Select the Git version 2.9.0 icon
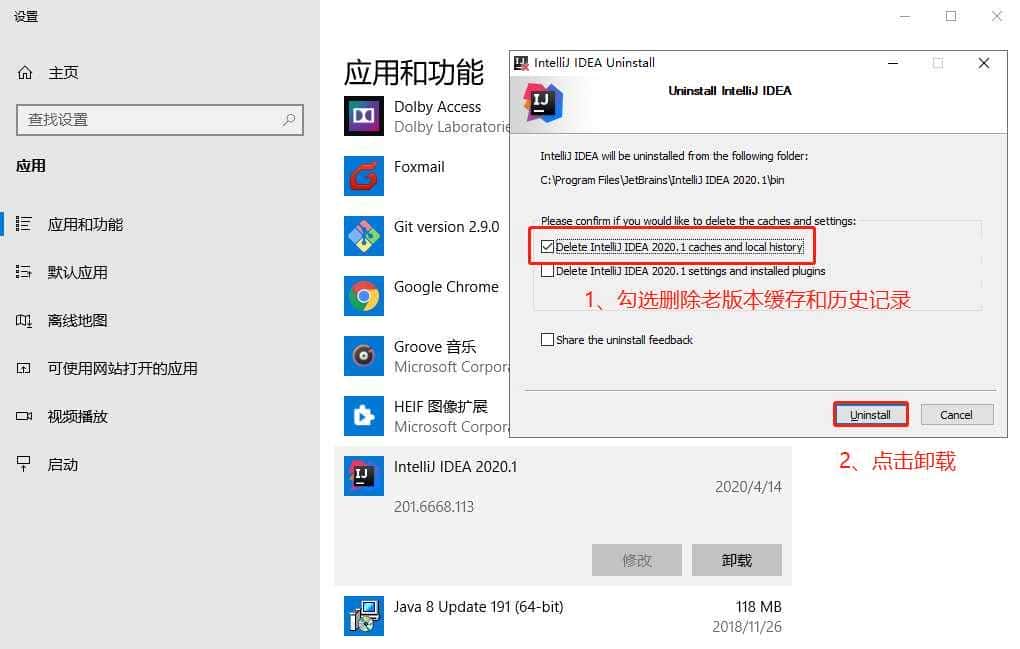This screenshot has height=649, width=1020. pyautogui.click(x=364, y=236)
